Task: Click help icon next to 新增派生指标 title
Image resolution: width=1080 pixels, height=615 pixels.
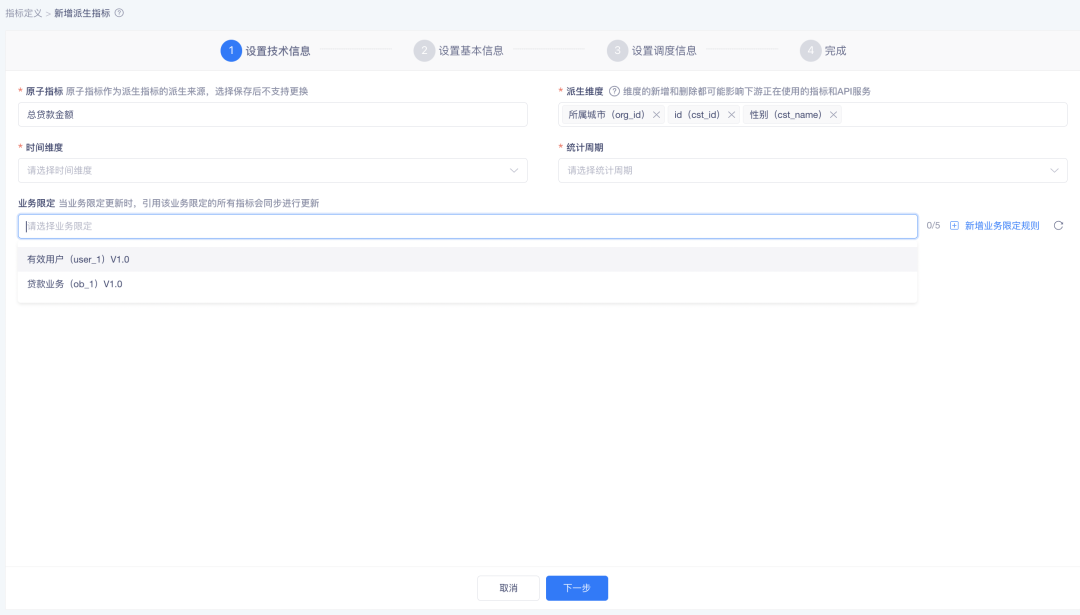Action: click(x=119, y=13)
